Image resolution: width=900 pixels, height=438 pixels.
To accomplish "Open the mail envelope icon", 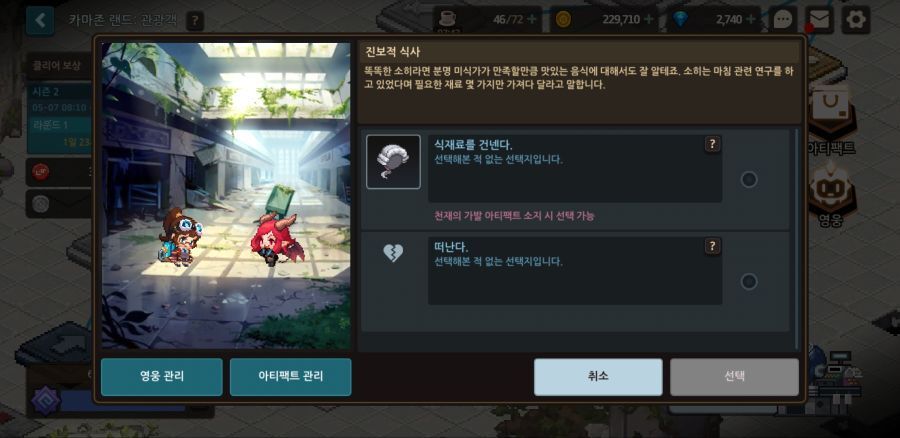I will 820,20.
